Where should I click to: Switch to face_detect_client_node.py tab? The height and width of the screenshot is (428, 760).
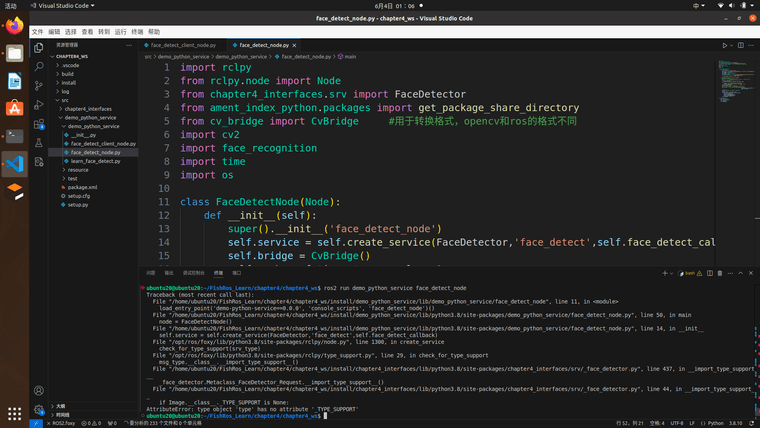click(183, 45)
